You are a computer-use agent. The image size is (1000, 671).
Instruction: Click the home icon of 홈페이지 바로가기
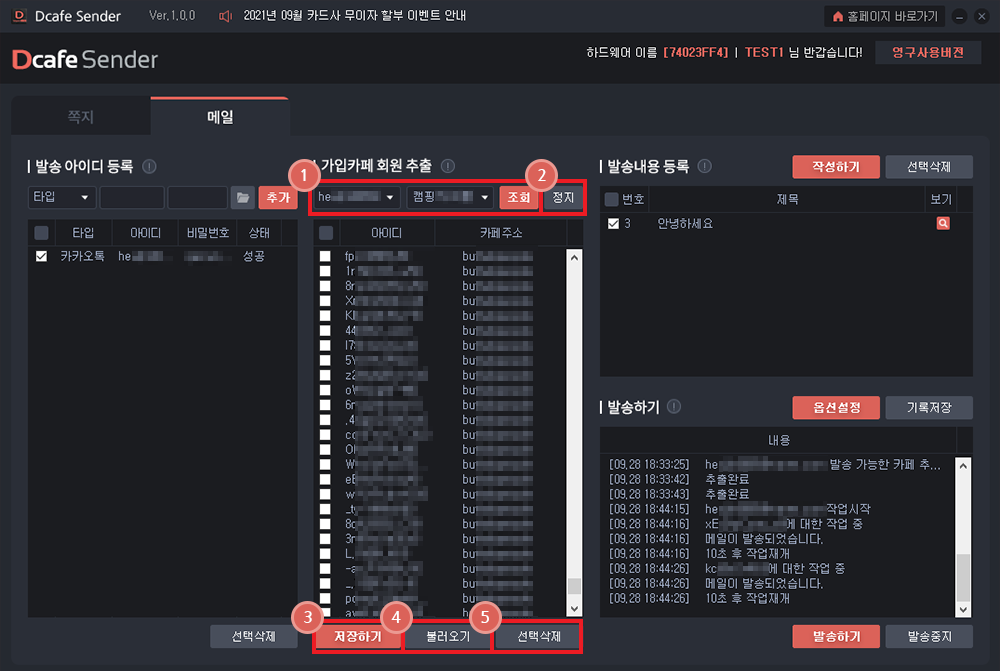pyautogui.click(x=838, y=17)
